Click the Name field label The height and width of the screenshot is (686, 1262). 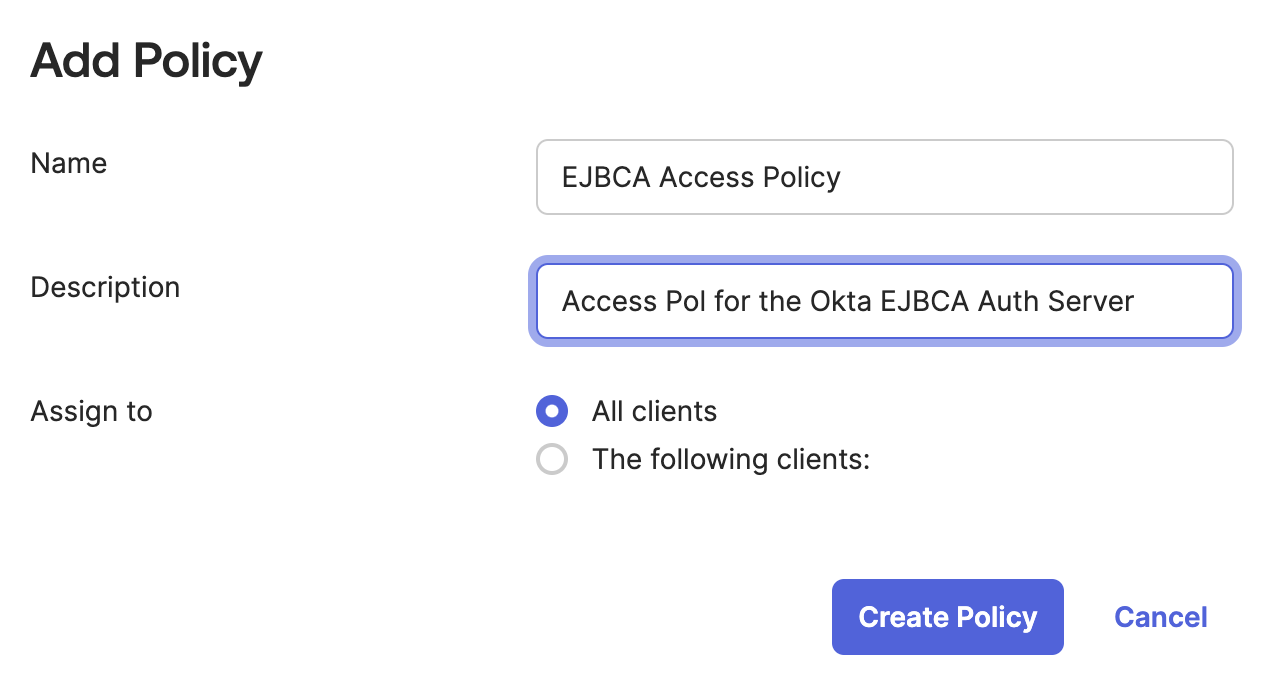pos(69,163)
